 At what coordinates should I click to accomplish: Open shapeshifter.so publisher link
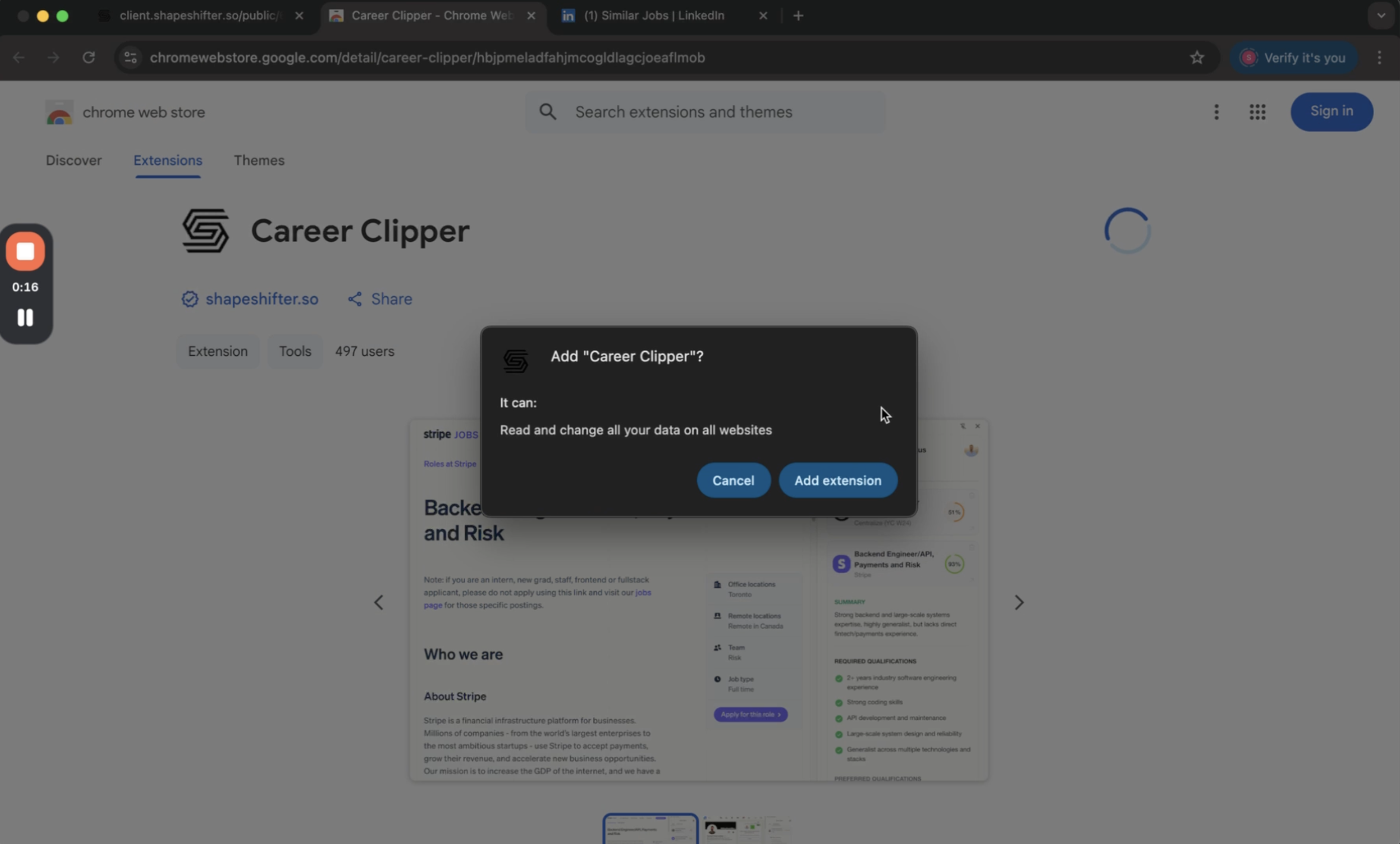pyautogui.click(x=262, y=299)
